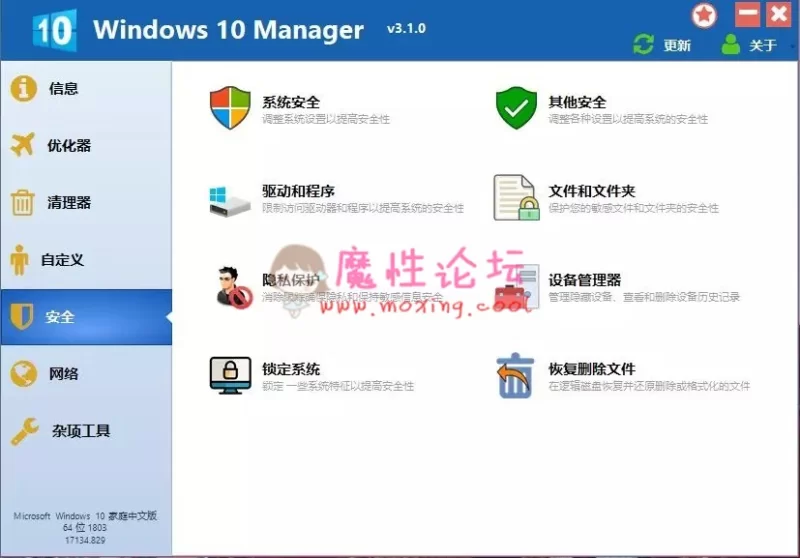Click the 优化器 airplane icon
Viewport: 800px width, 558px height.
23,145
